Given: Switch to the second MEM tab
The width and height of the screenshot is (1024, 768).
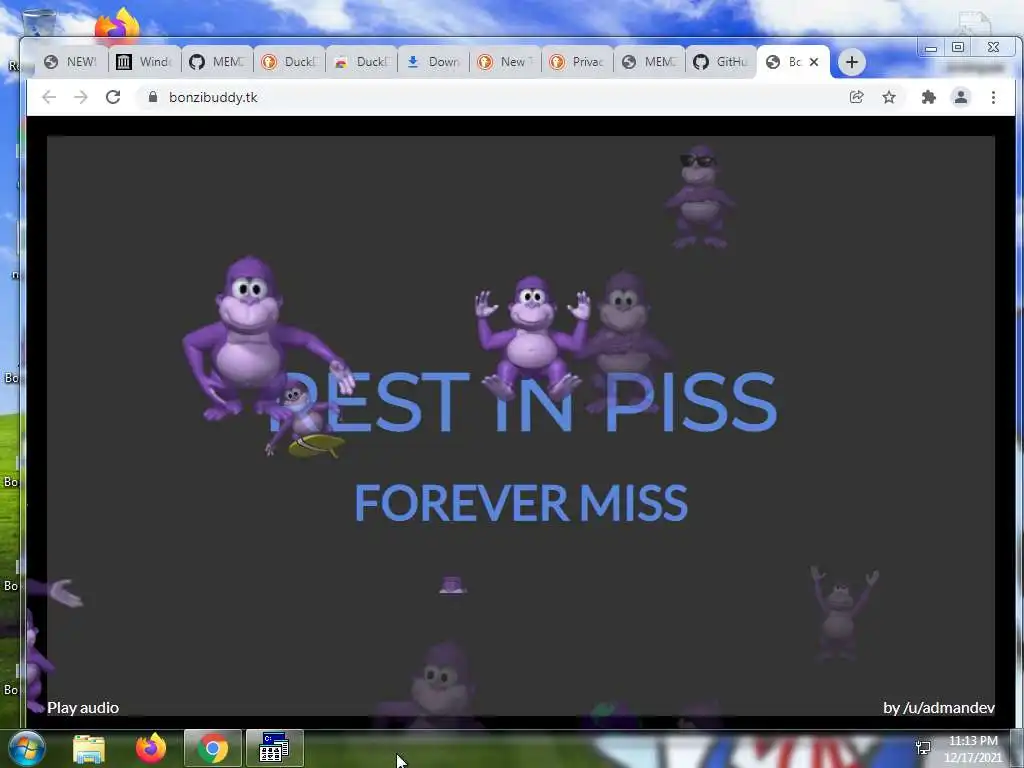Looking at the screenshot, I should (649, 62).
